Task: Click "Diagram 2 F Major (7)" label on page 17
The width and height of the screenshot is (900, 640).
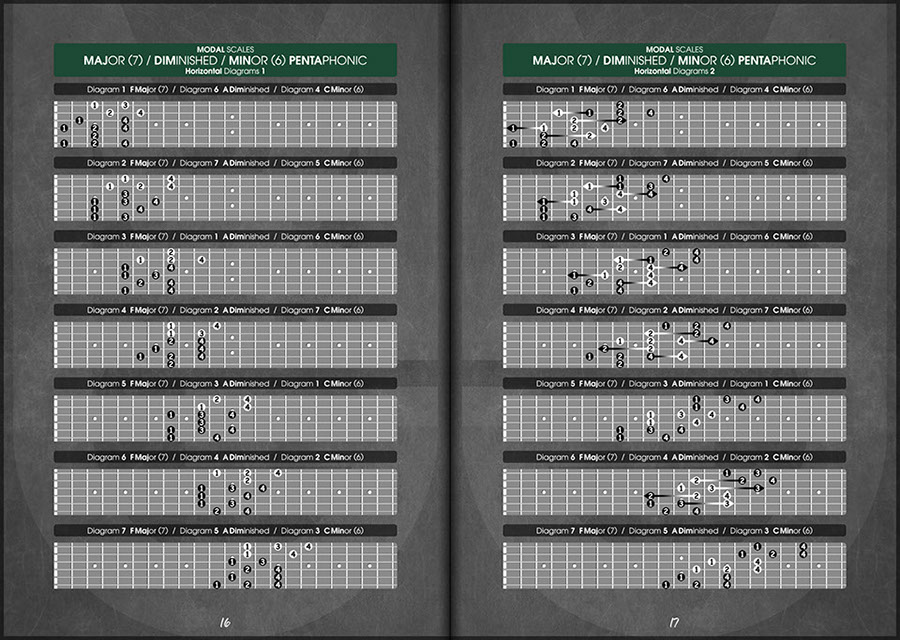Action: [577, 163]
